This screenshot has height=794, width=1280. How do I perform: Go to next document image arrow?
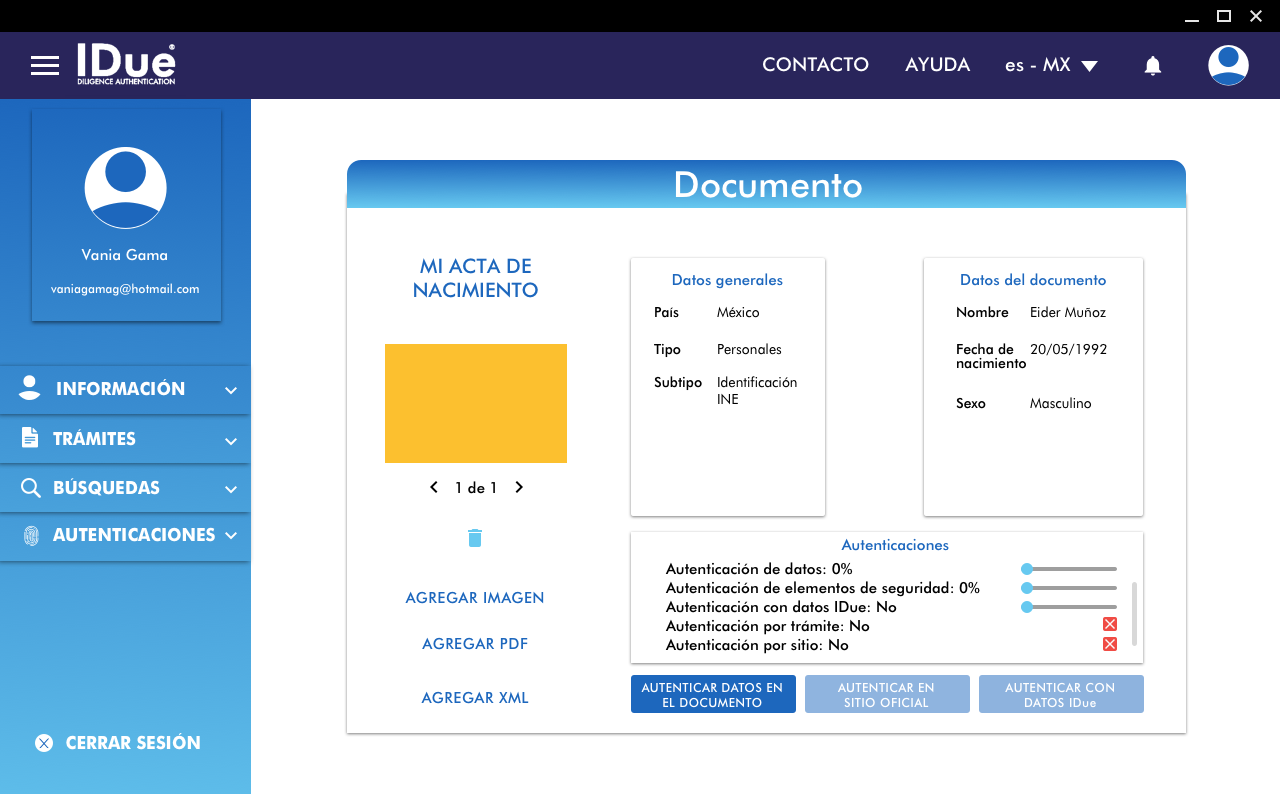(x=519, y=488)
